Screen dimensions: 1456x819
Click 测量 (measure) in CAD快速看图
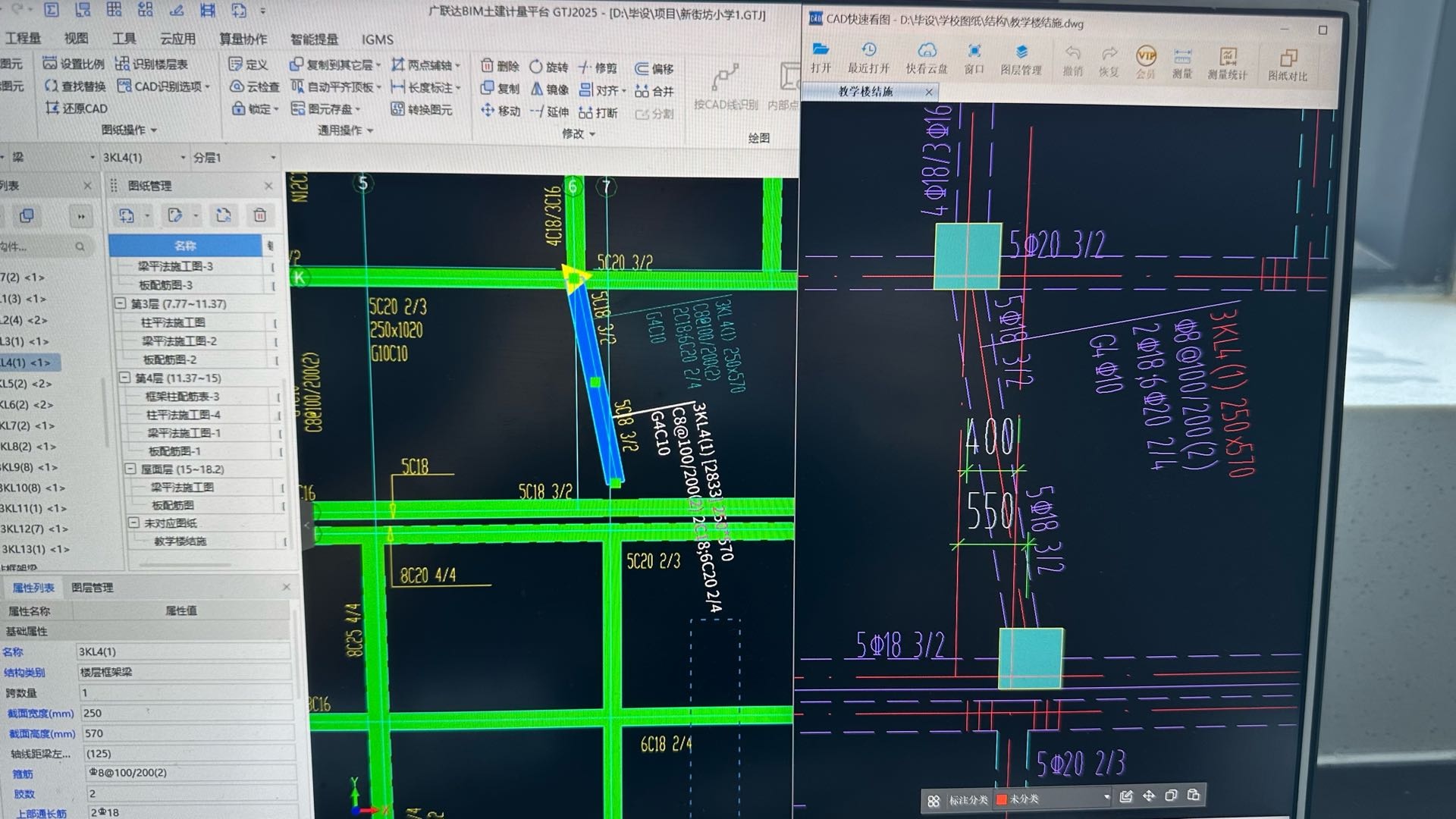pos(1182,63)
